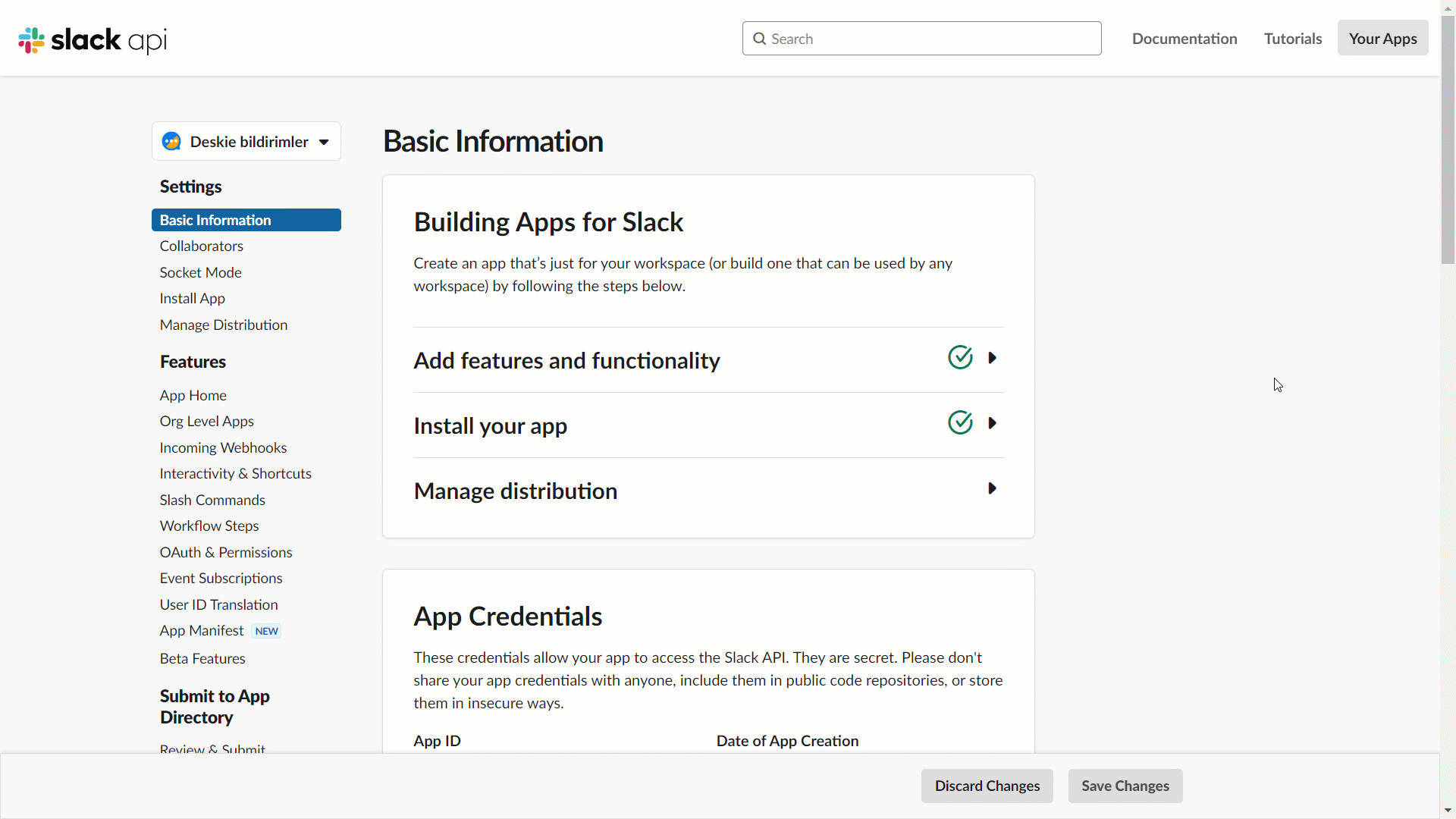Click the Save Changes button
Viewport: 1456px width, 819px height.
1125,786
